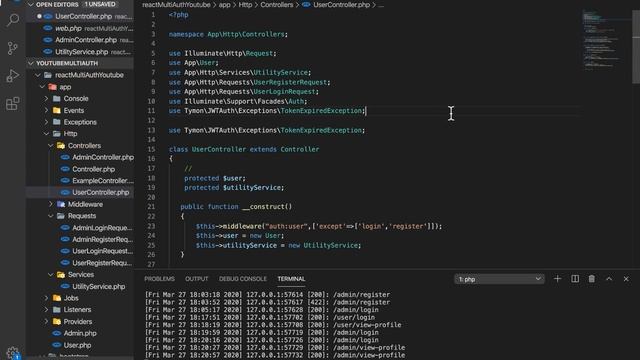Click line number 13 in the gutter

(x=151, y=130)
